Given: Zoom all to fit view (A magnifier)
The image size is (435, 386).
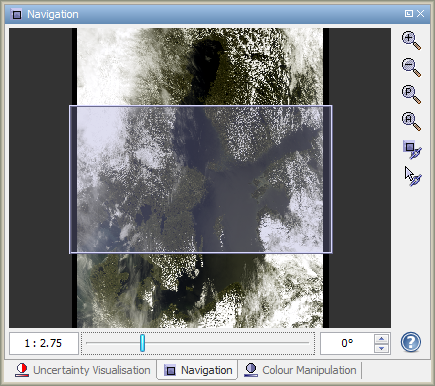Looking at the screenshot, I should (x=411, y=122).
